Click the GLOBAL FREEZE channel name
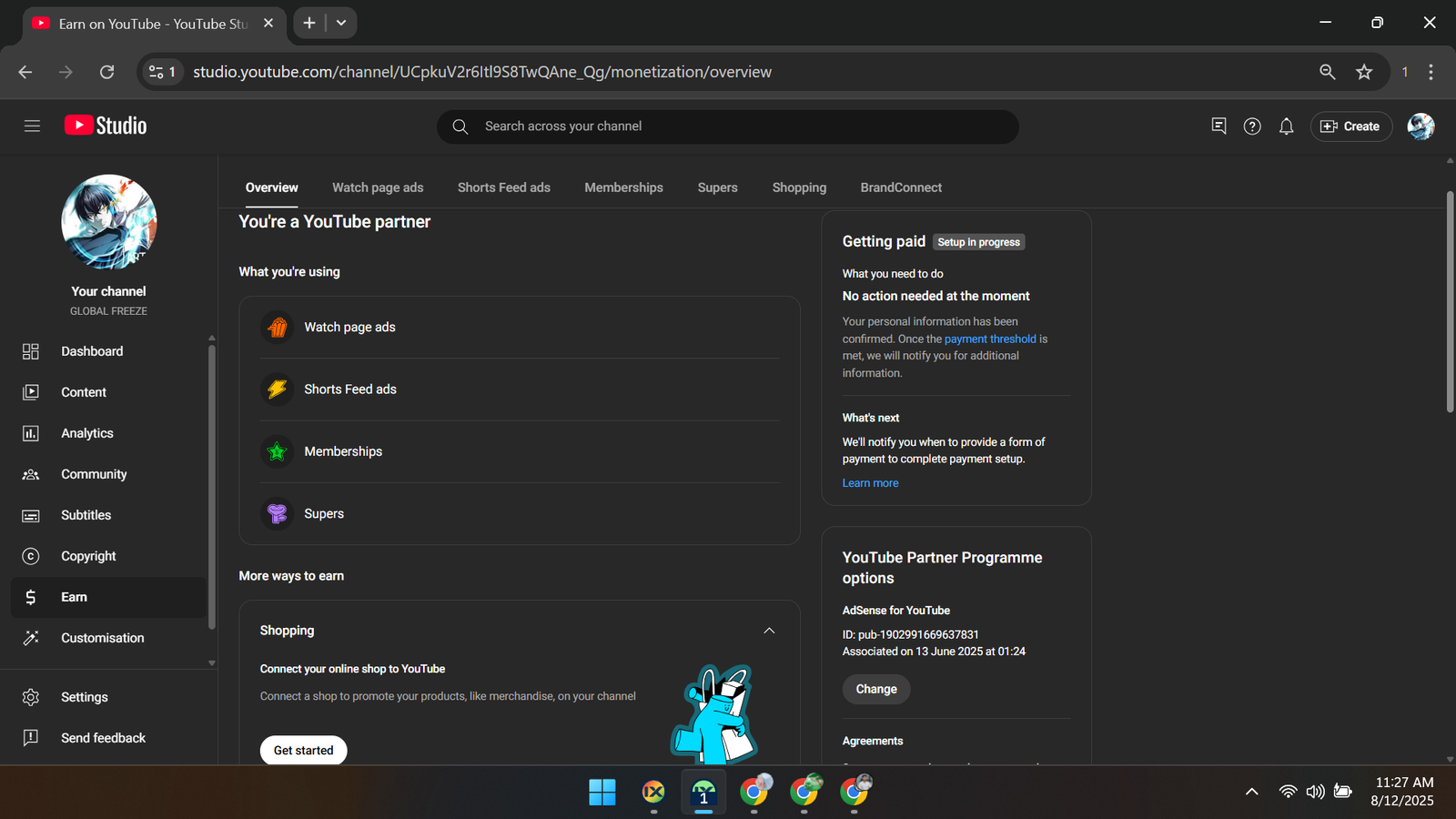The image size is (1456, 819). pos(108,311)
